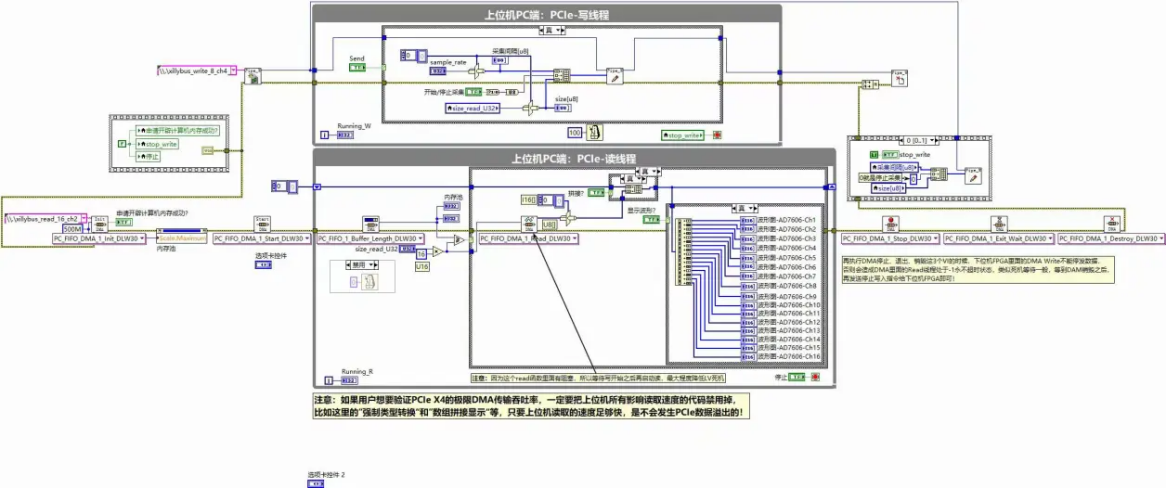The height and width of the screenshot is (488, 1166).
Task: Open the PC_FIFO_DMA_1_Init_DLW30 polymorphic selector
Action: tap(142, 239)
